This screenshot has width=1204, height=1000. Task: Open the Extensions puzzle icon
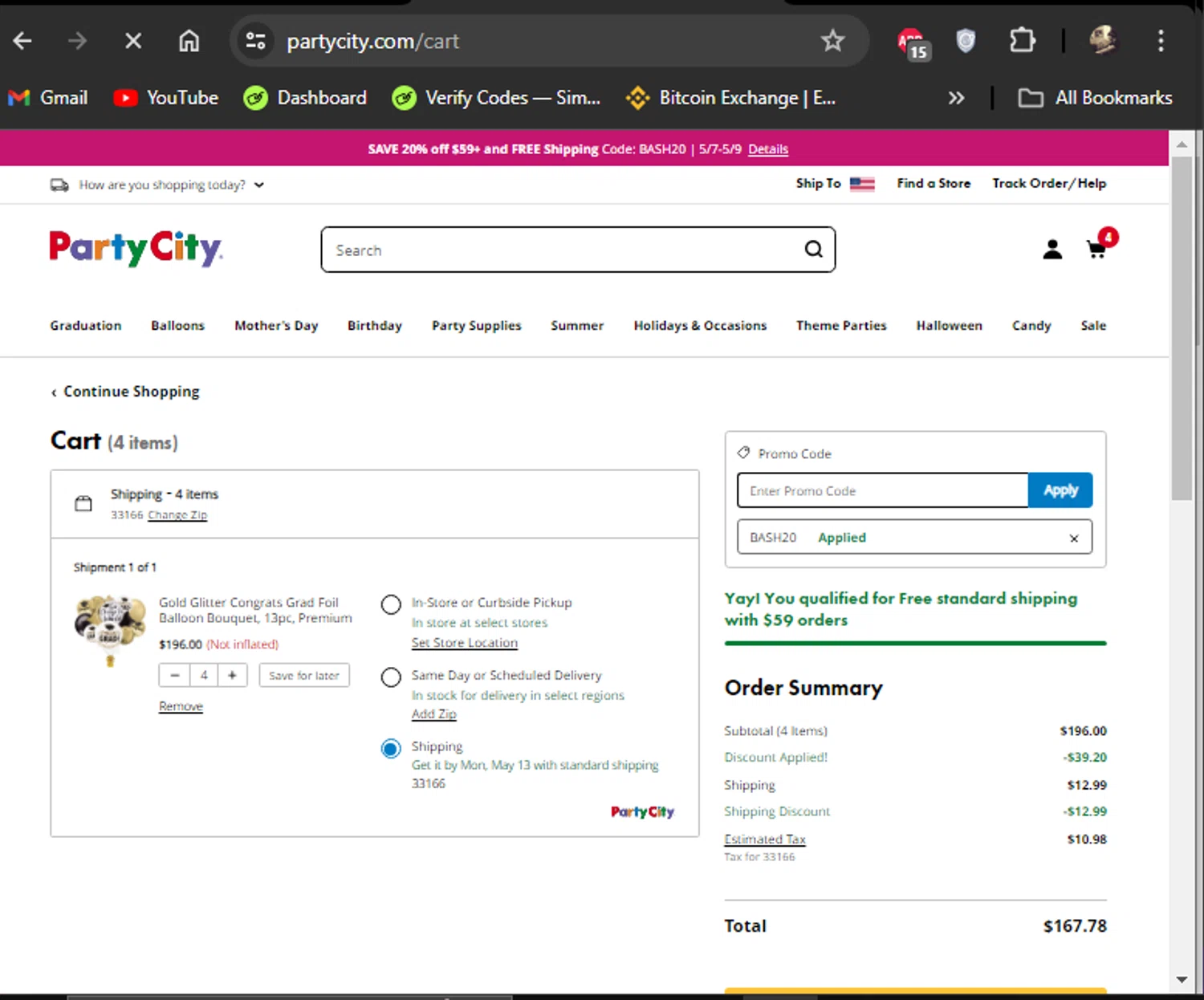(1022, 41)
